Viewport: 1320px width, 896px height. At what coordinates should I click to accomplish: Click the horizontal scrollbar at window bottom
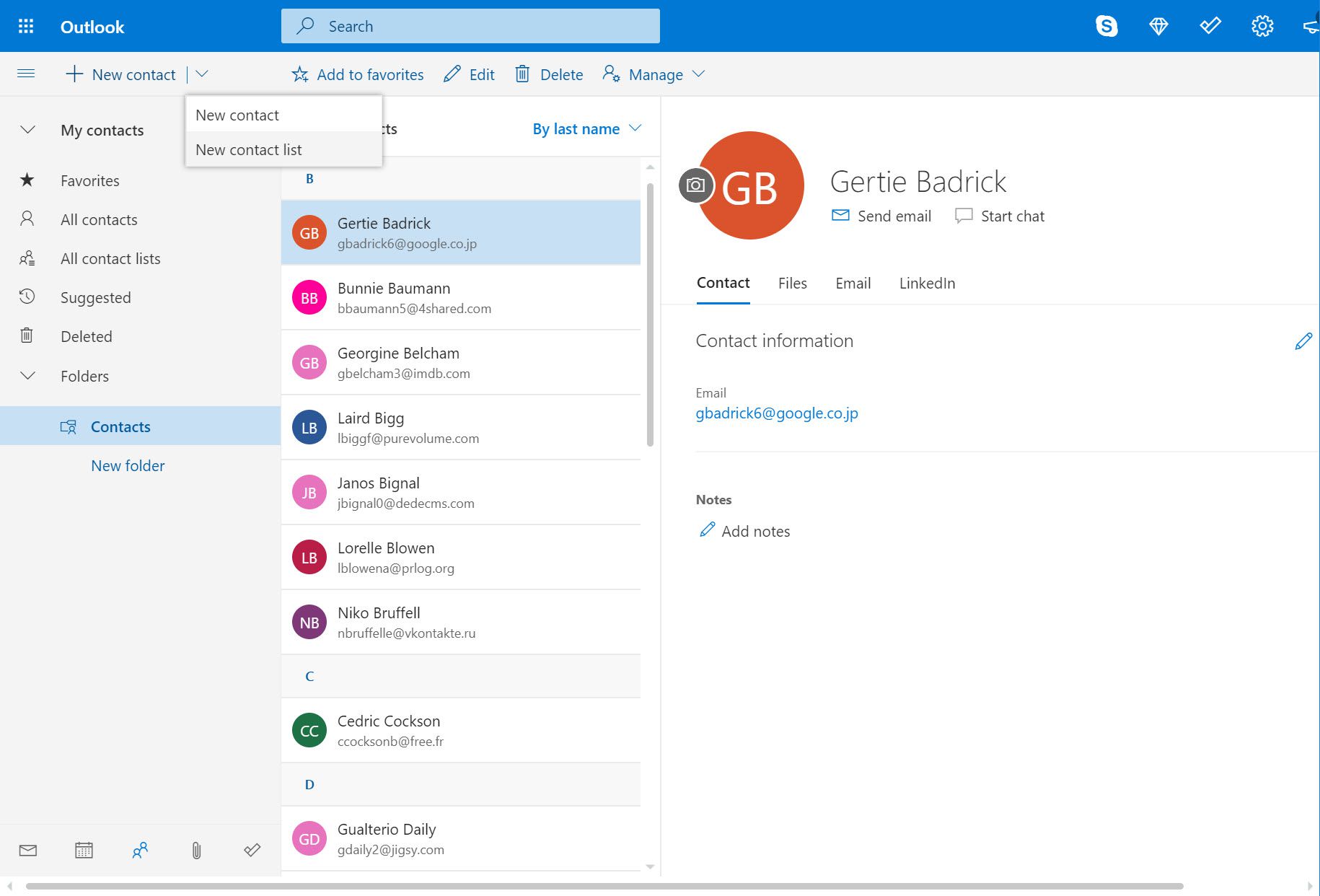point(604,886)
